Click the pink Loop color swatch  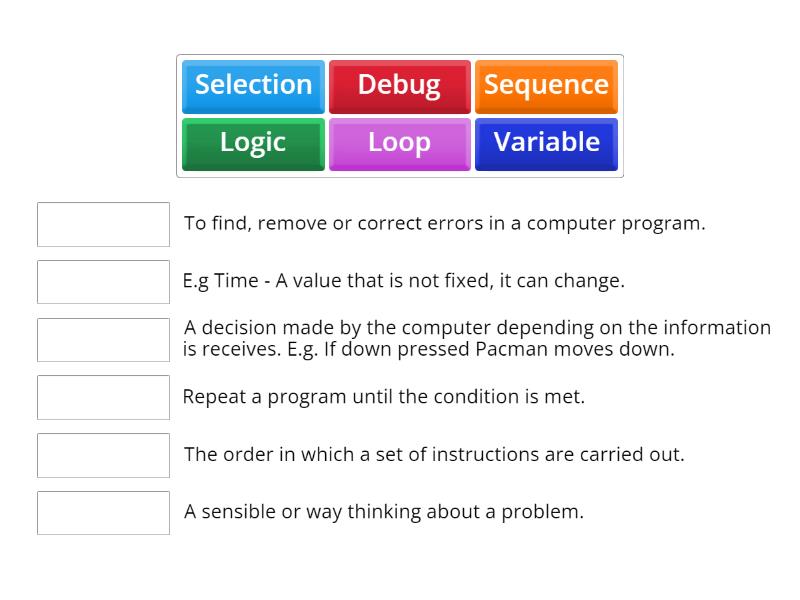pos(399,143)
